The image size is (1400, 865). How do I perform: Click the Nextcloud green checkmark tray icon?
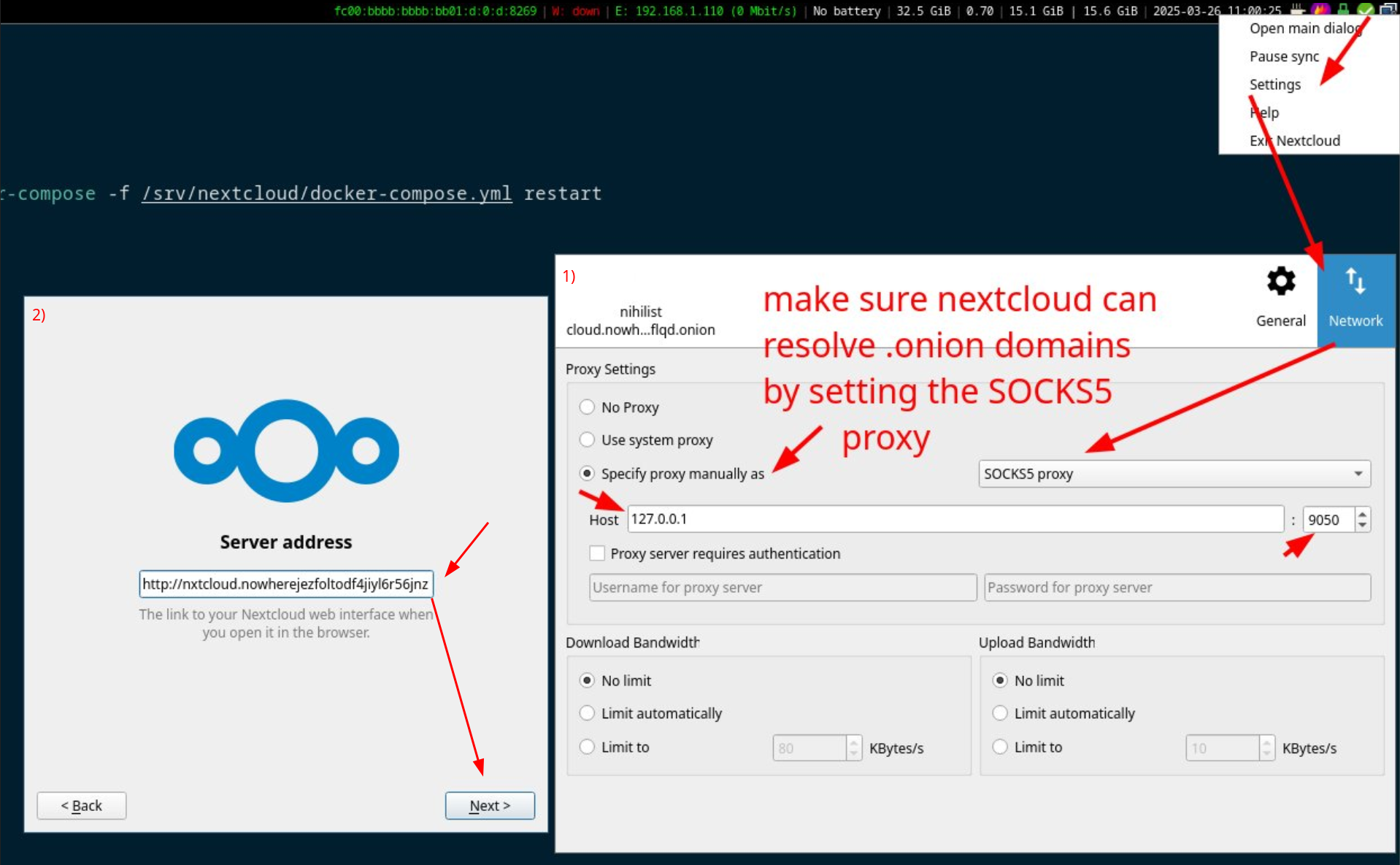(x=1364, y=10)
